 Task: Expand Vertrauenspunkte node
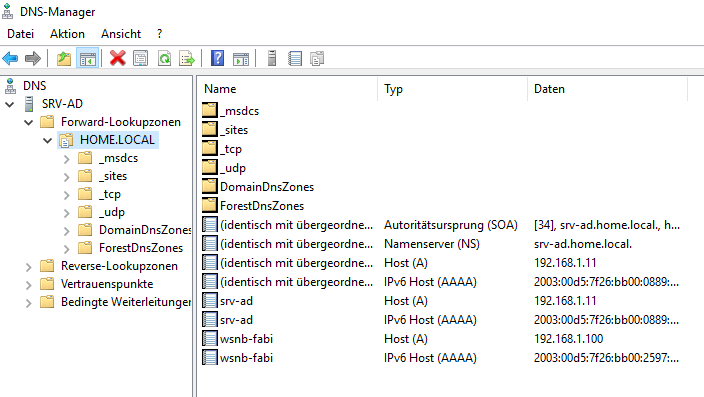pos(28,285)
